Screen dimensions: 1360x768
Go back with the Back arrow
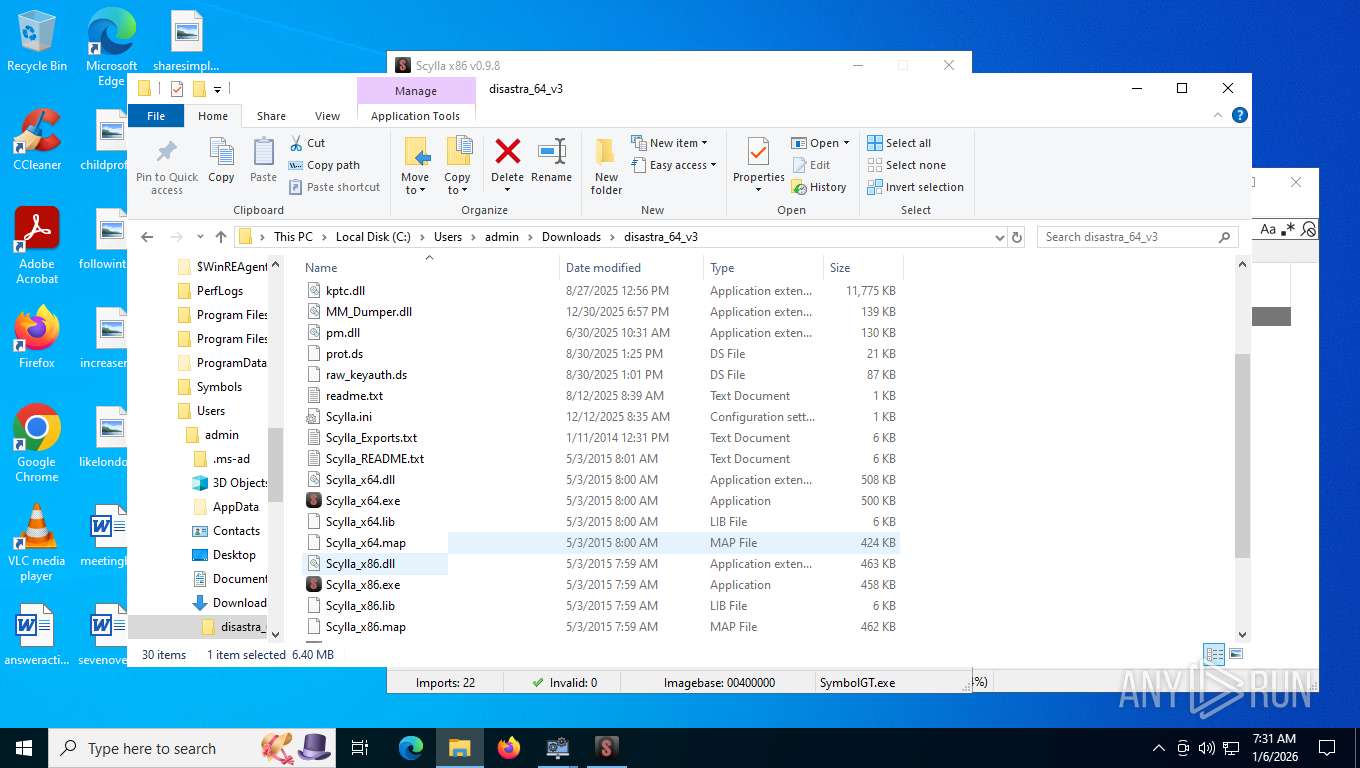coord(147,237)
